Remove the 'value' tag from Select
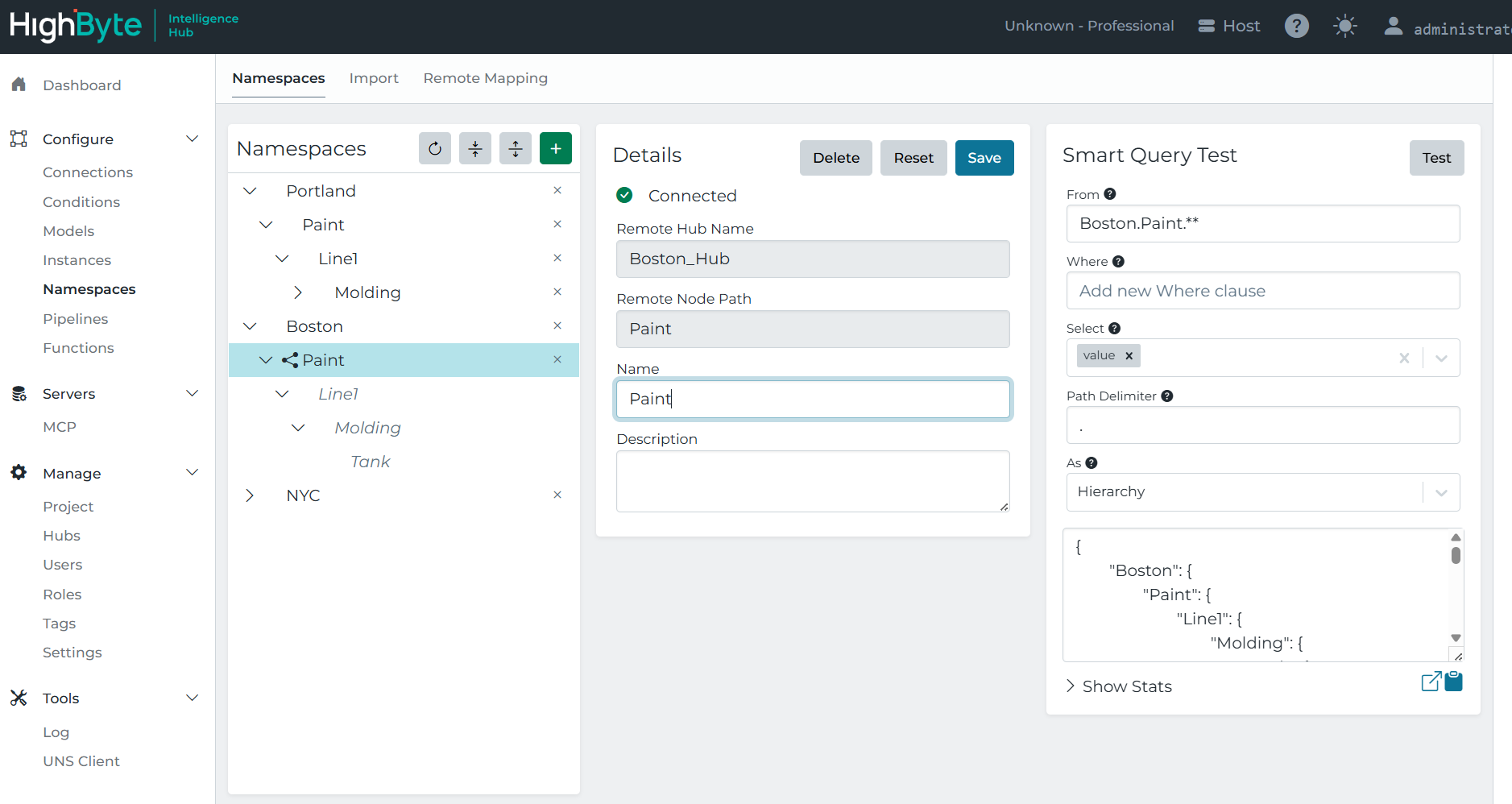1512x804 pixels. [x=1129, y=355]
